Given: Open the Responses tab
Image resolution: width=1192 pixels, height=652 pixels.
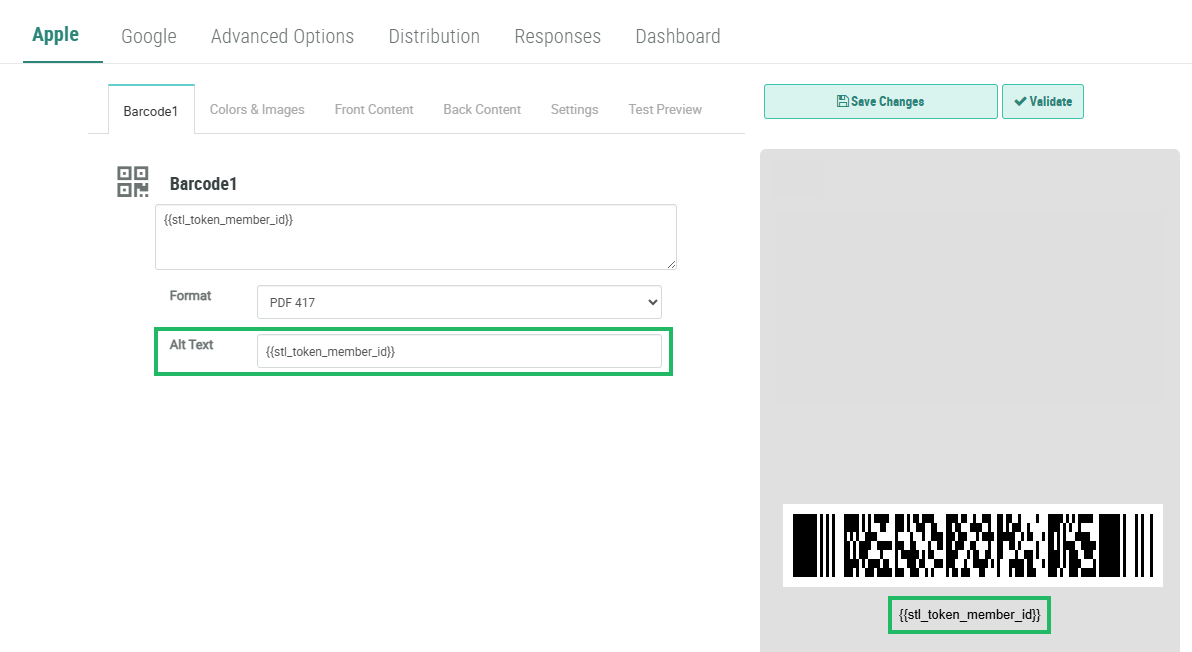Looking at the screenshot, I should pos(557,36).
